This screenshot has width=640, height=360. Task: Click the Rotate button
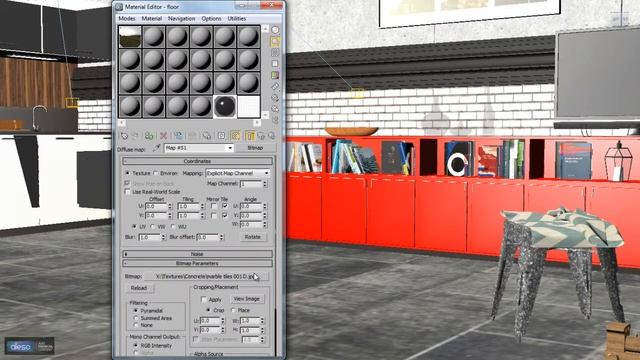pyautogui.click(x=253, y=237)
